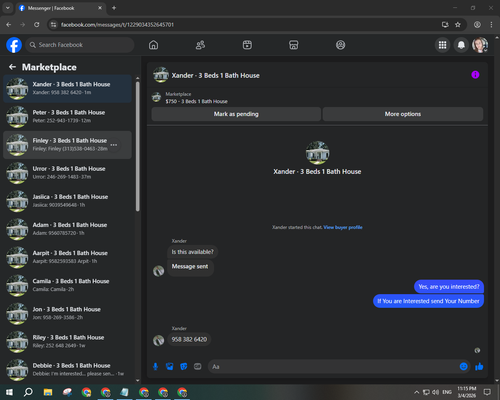The width and height of the screenshot is (500, 400).
Task: Show hidden system tray icons
Action: (416, 392)
